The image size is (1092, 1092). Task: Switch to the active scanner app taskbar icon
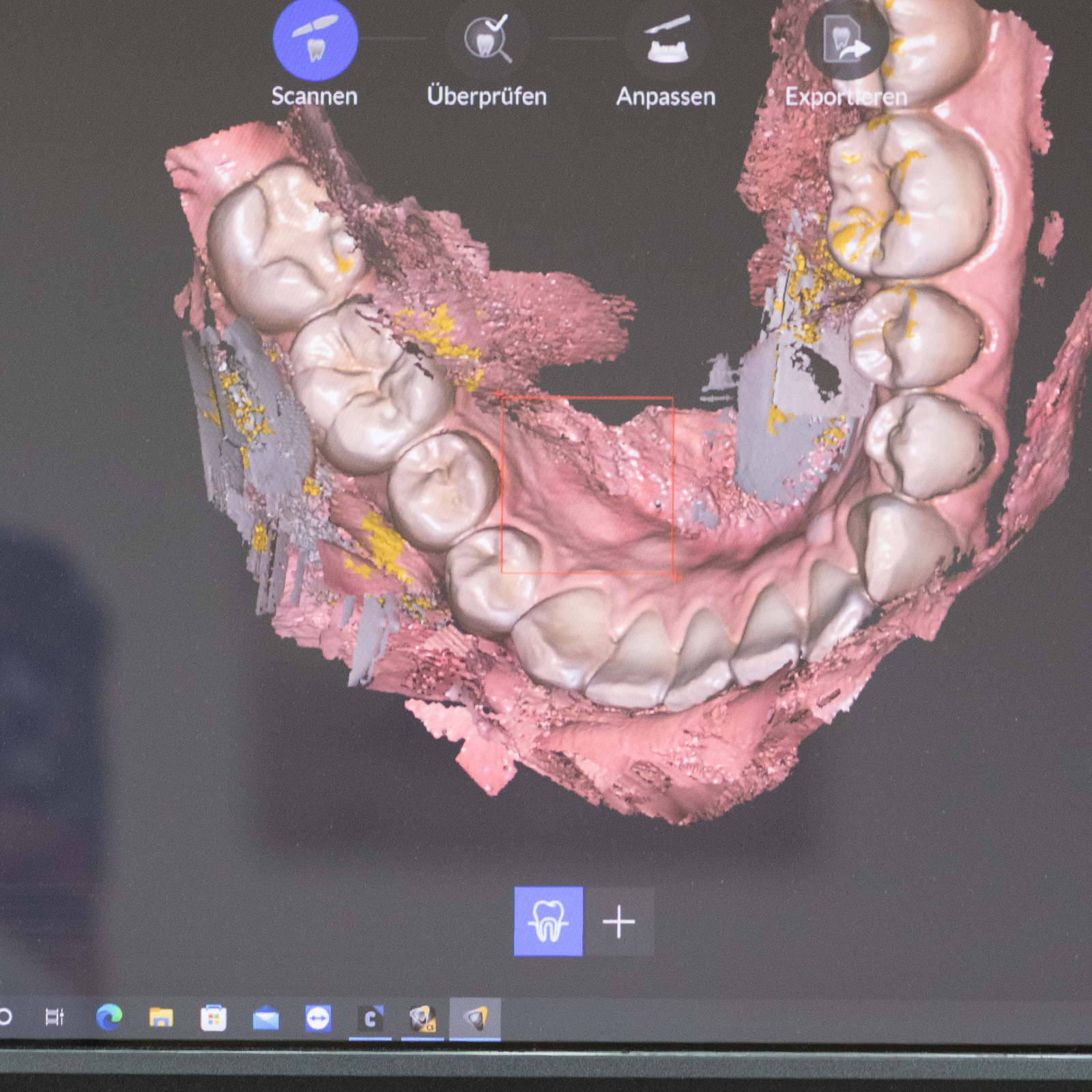pos(475,1020)
